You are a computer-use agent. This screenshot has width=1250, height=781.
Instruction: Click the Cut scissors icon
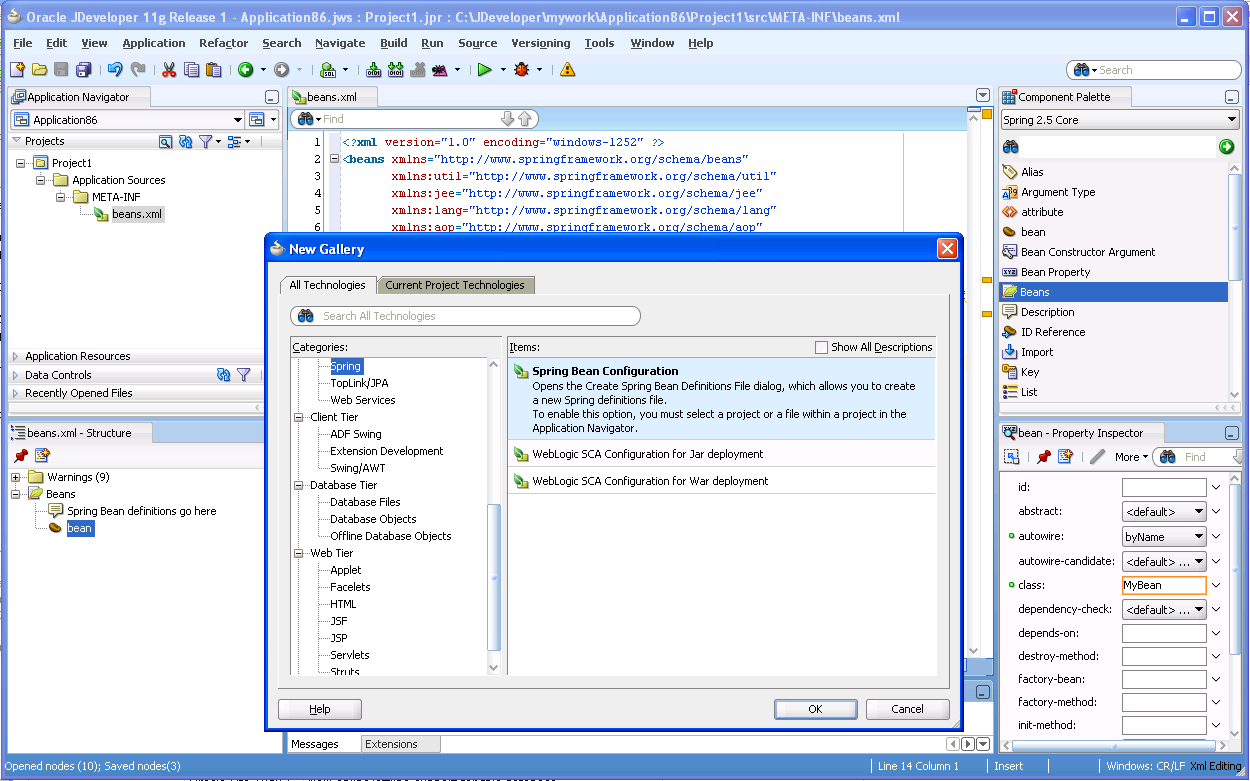coord(169,70)
